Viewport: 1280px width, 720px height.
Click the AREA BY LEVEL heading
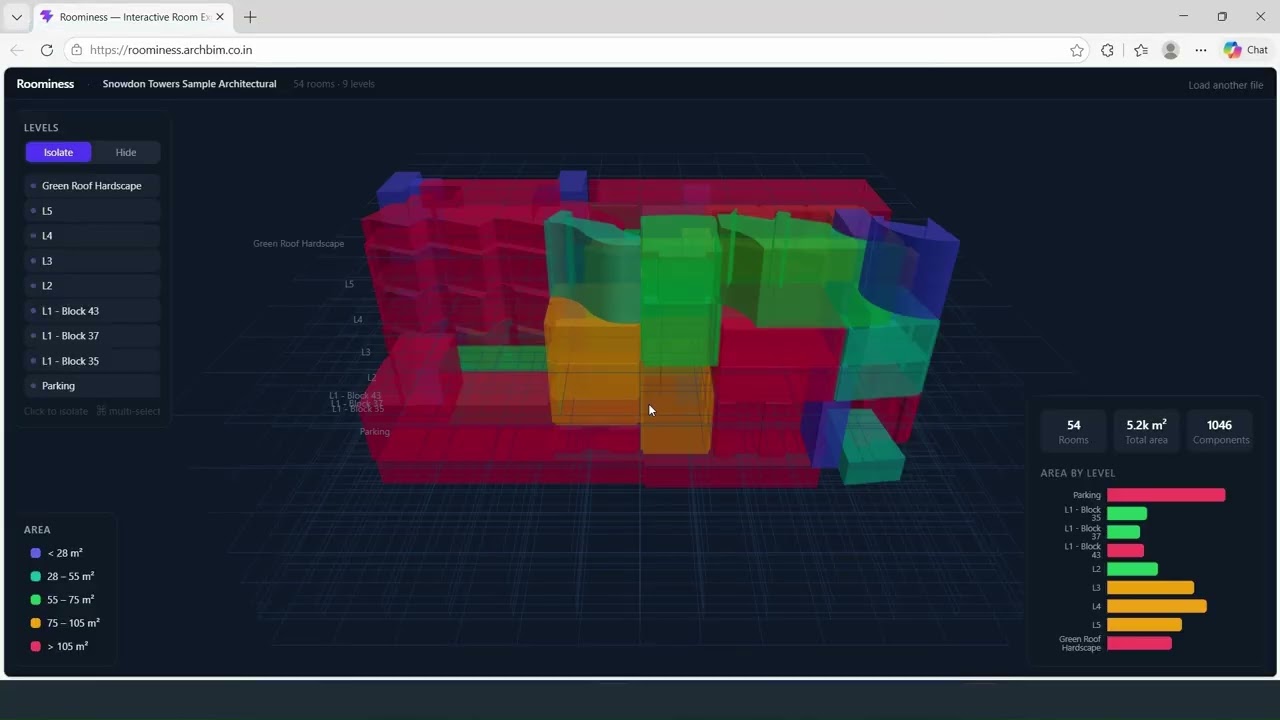[x=1078, y=473]
